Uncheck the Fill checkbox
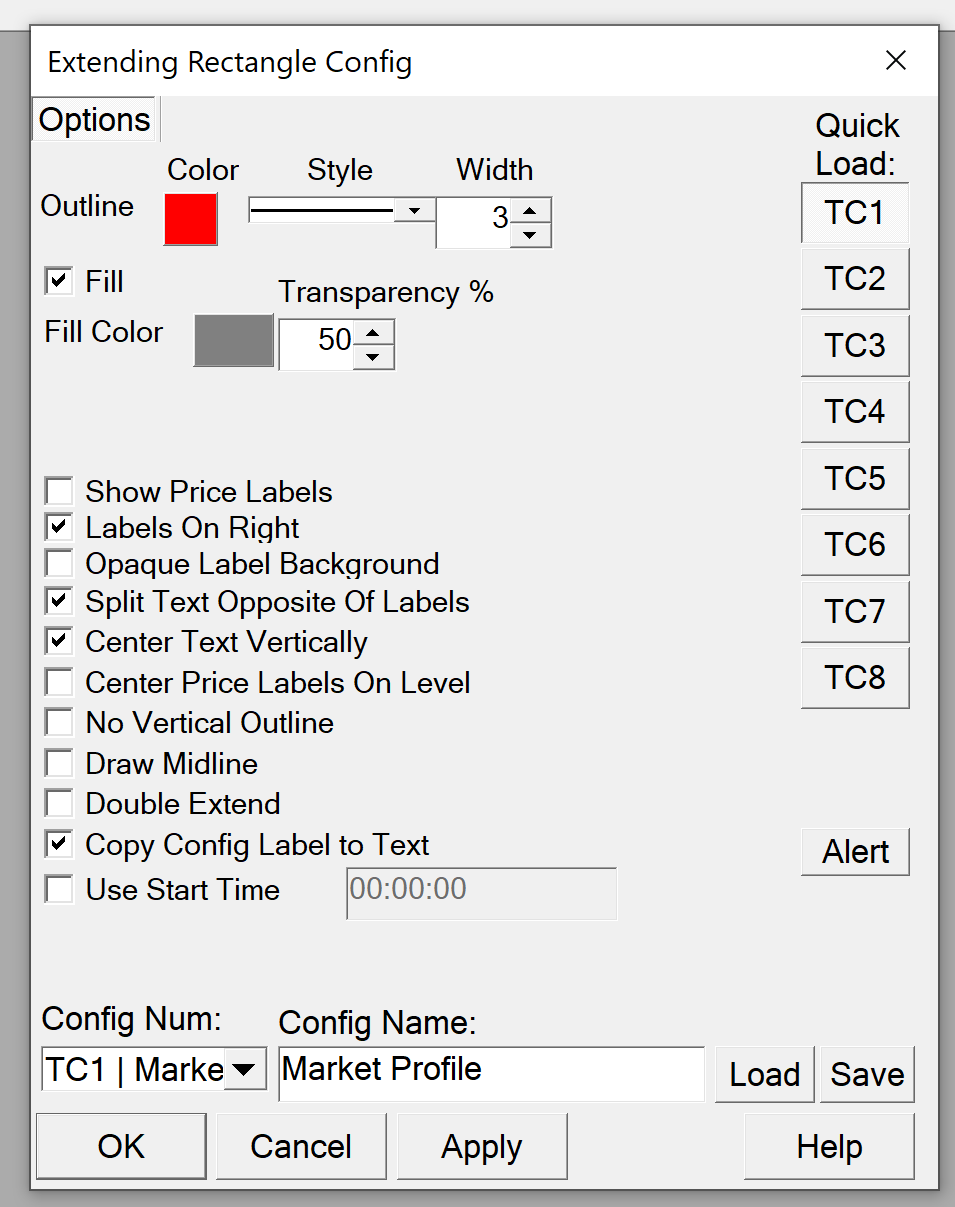 click(59, 281)
